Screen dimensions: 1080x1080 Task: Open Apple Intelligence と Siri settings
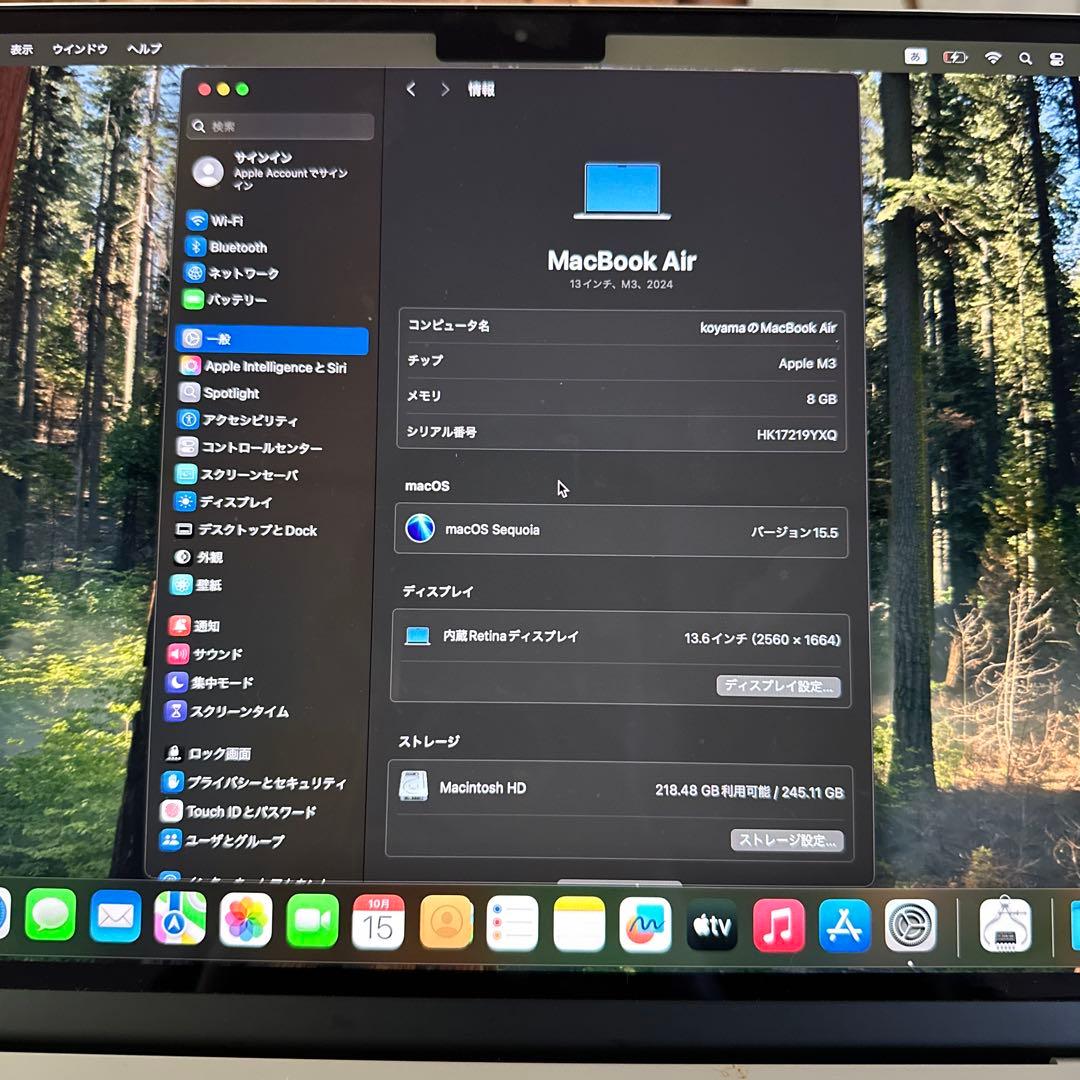point(274,367)
